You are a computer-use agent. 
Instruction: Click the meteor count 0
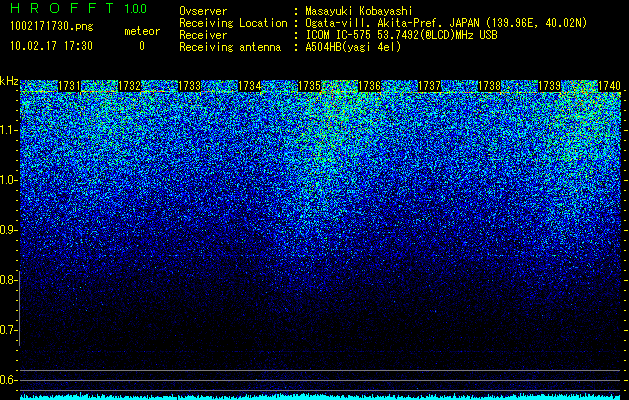[x=142, y=46]
